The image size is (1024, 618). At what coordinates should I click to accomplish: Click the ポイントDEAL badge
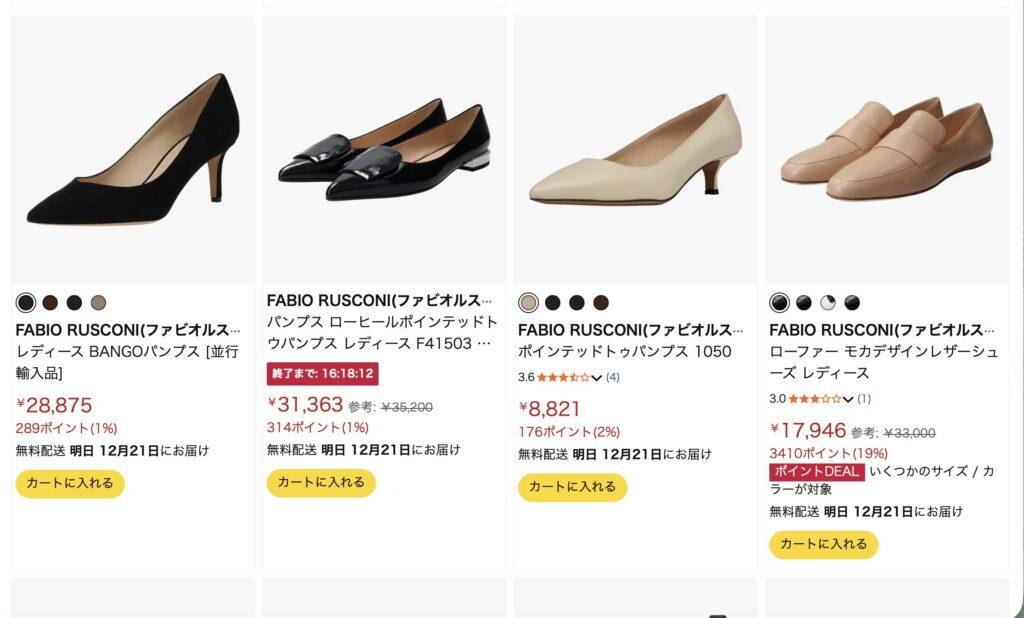pyautogui.click(x=816, y=472)
